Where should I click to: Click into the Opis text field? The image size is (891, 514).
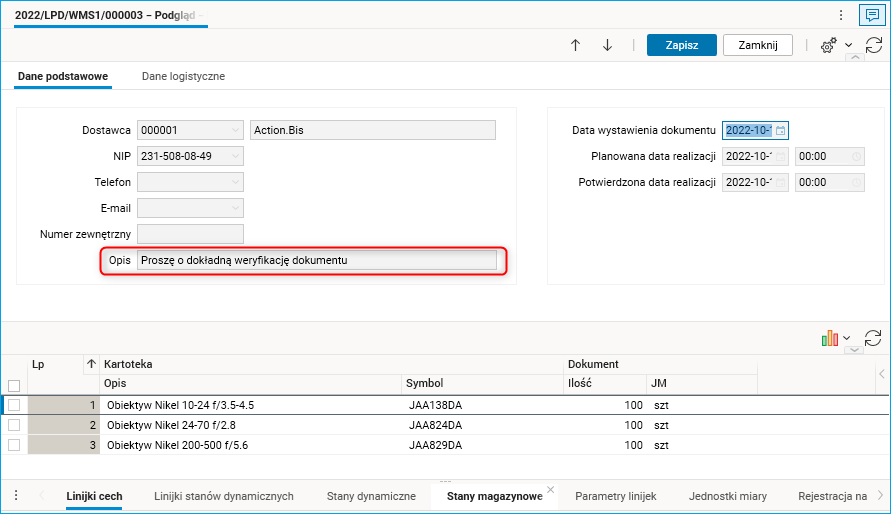click(317, 260)
